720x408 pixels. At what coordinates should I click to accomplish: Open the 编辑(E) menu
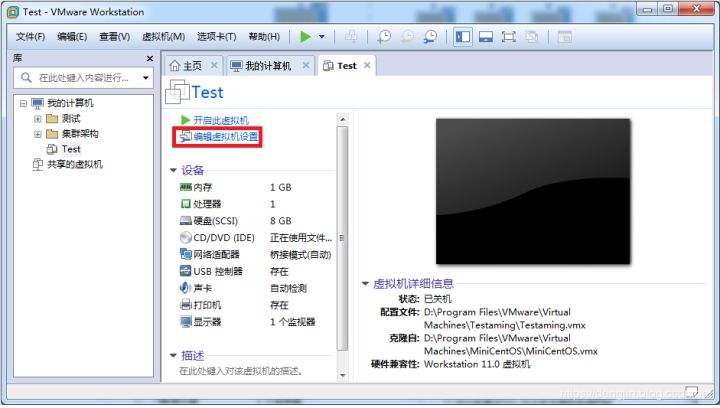coord(72,37)
